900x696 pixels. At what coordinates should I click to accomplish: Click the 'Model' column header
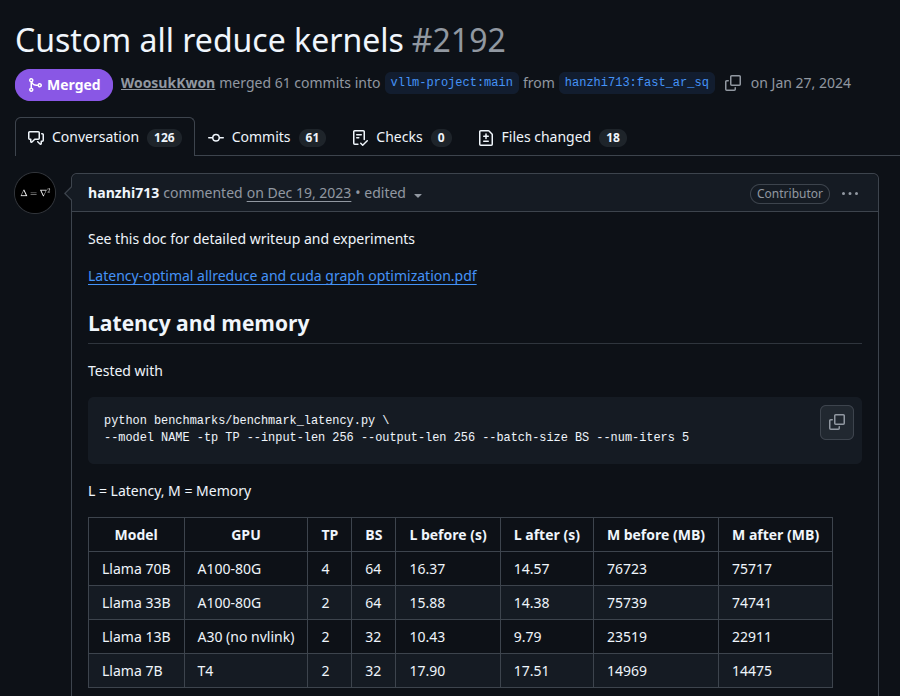tap(136, 535)
